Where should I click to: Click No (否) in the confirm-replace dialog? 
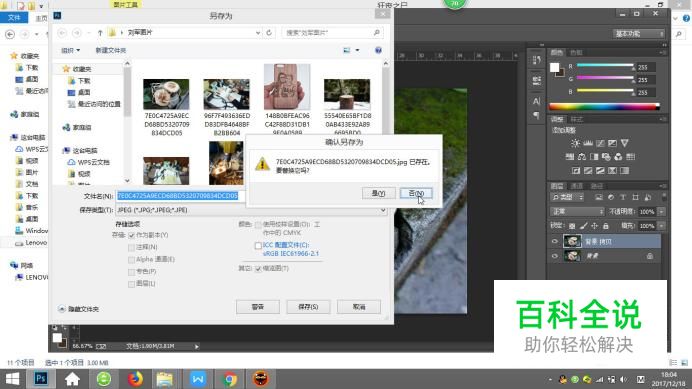[x=416, y=193]
